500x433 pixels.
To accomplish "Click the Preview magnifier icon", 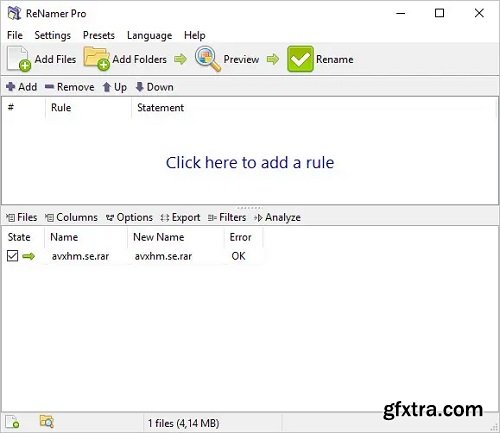I will (x=207, y=59).
